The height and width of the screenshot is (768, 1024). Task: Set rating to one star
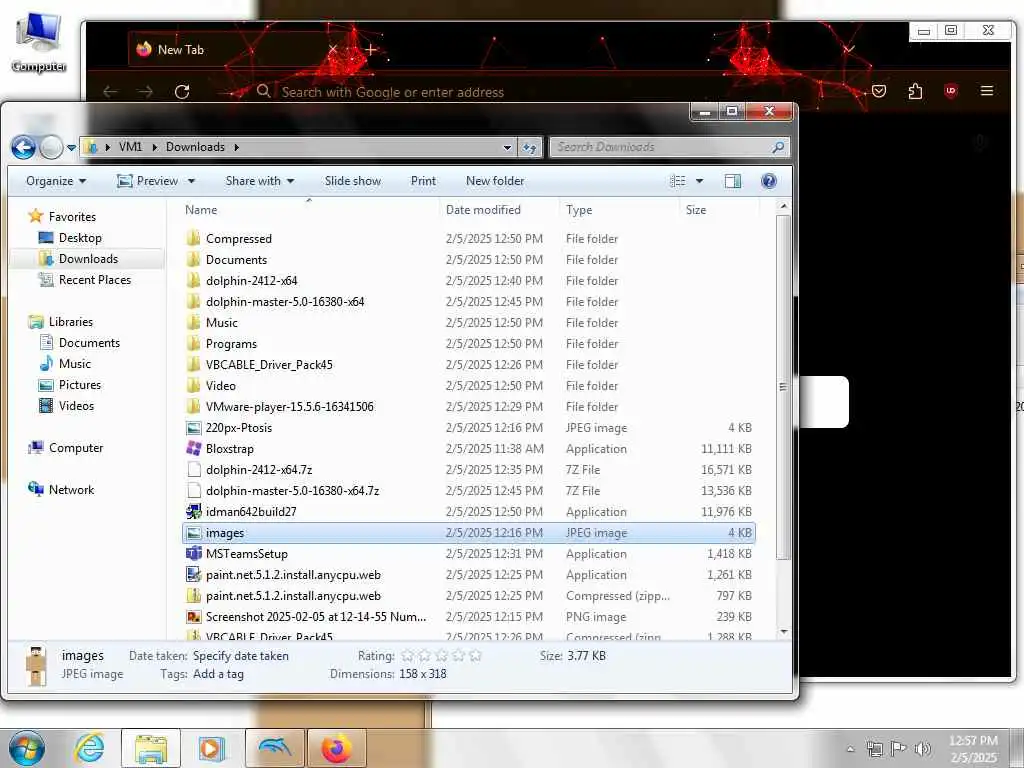point(408,655)
